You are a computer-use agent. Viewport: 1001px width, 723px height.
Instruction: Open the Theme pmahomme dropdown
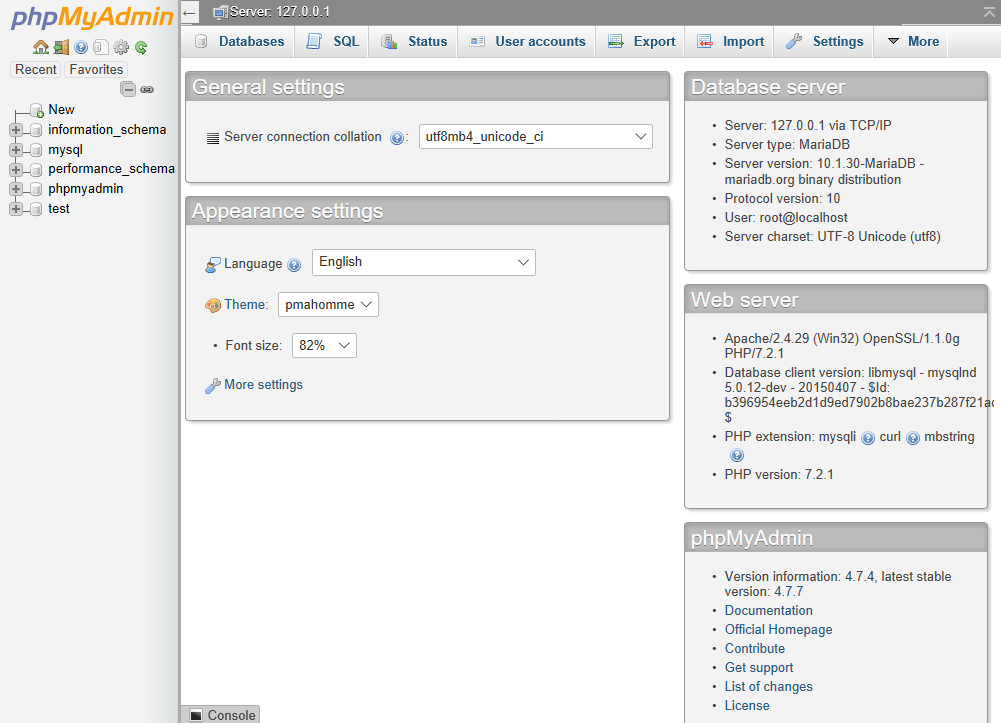coord(328,304)
